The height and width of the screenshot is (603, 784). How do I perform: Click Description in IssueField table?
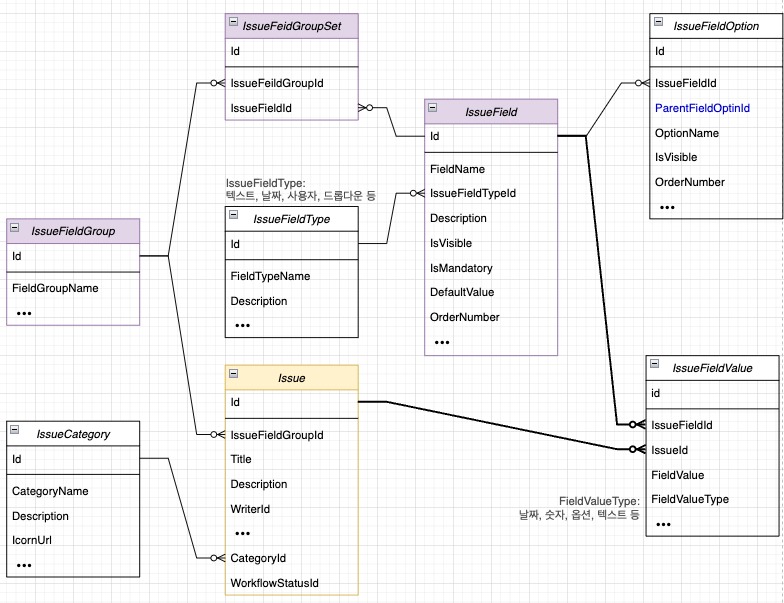click(491, 218)
